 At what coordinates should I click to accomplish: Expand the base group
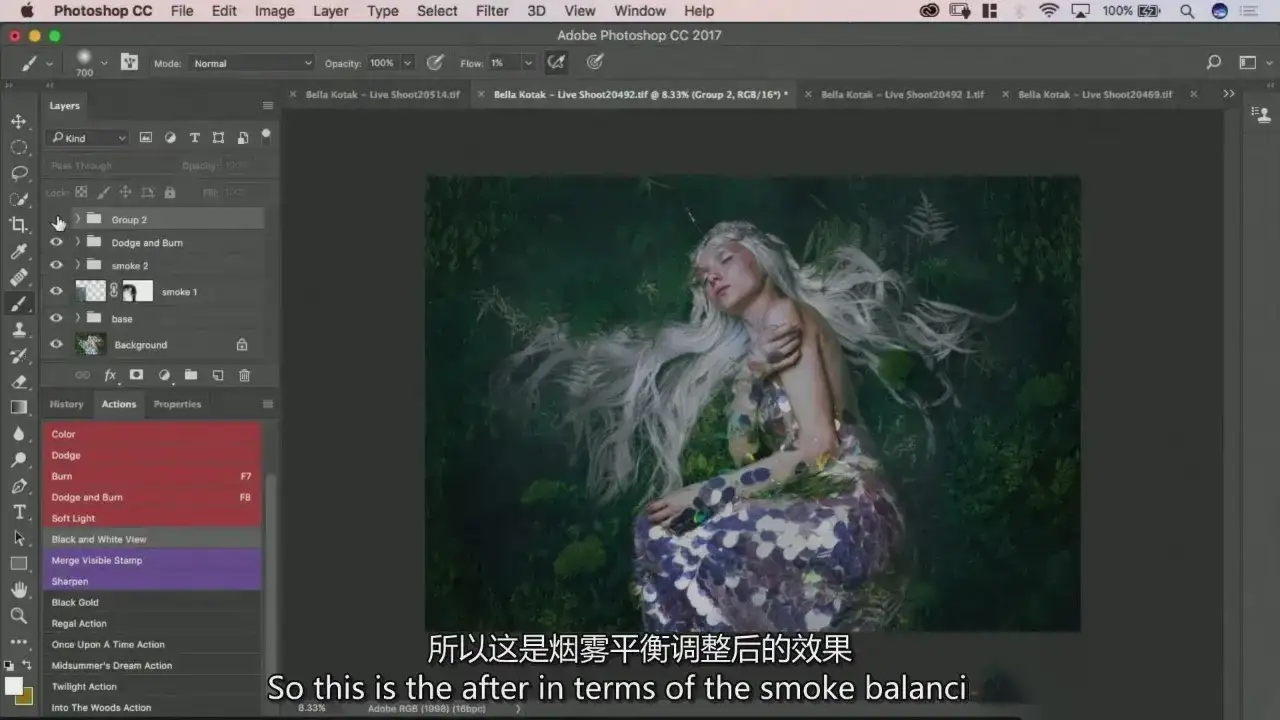tap(77, 318)
